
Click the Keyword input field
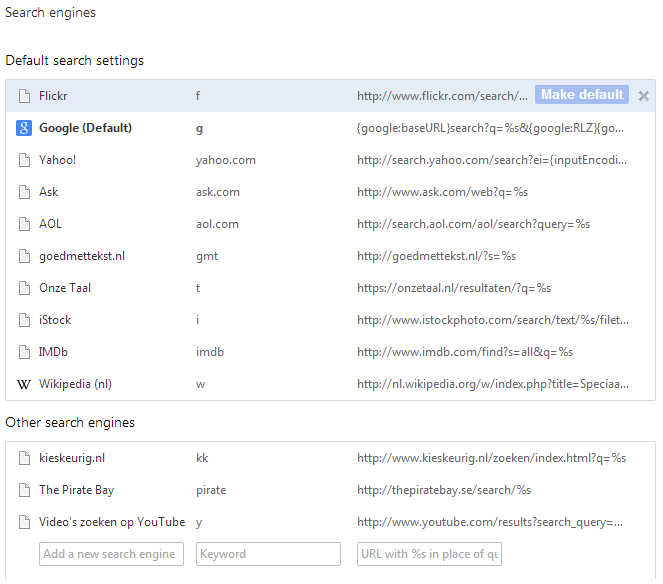tap(268, 554)
